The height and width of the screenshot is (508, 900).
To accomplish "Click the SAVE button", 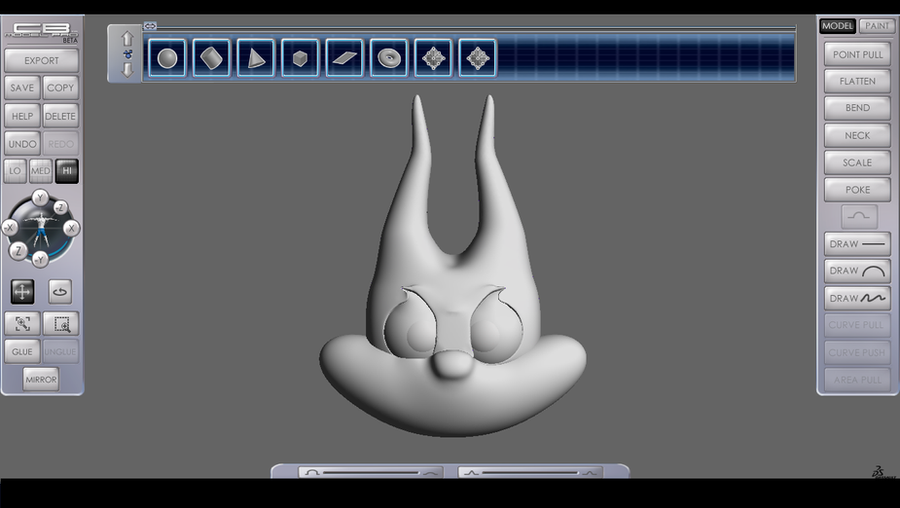I will click(x=22, y=88).
